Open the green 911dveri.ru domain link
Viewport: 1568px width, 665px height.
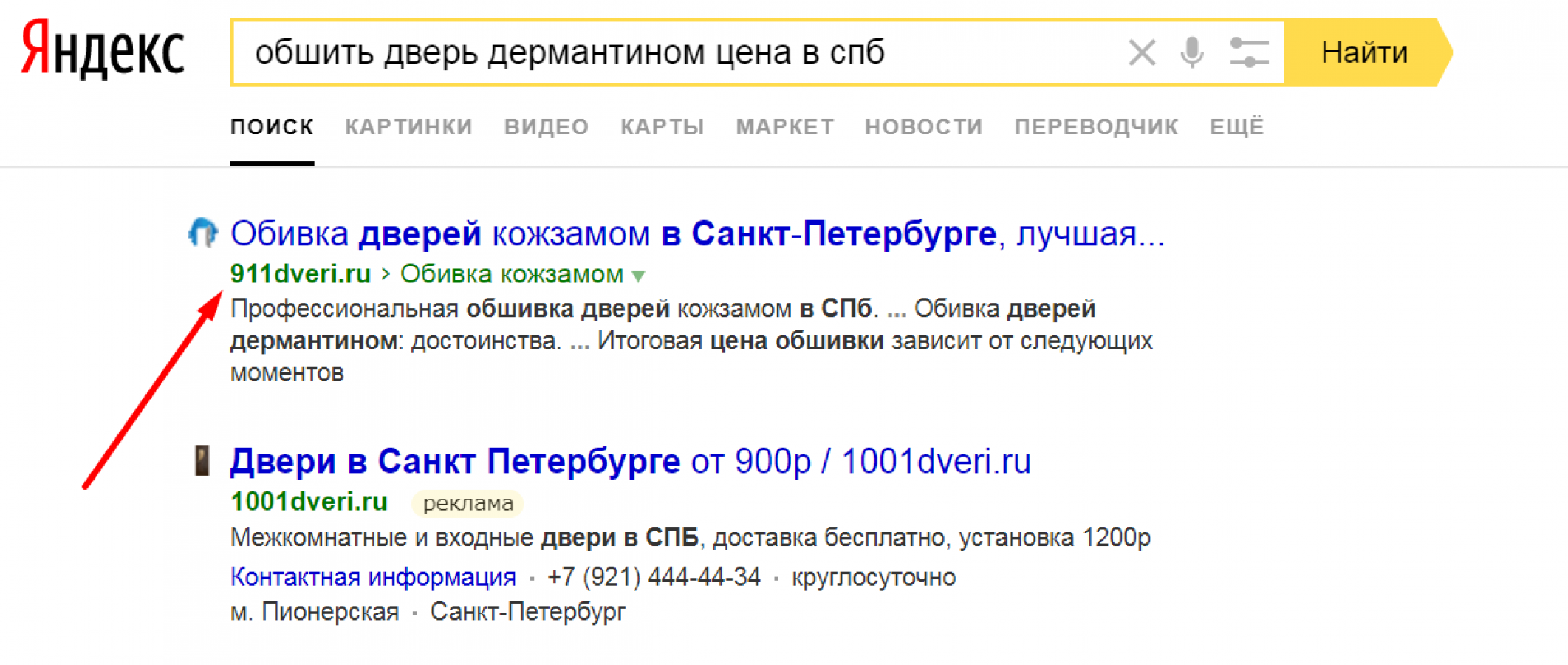[301, 274]
